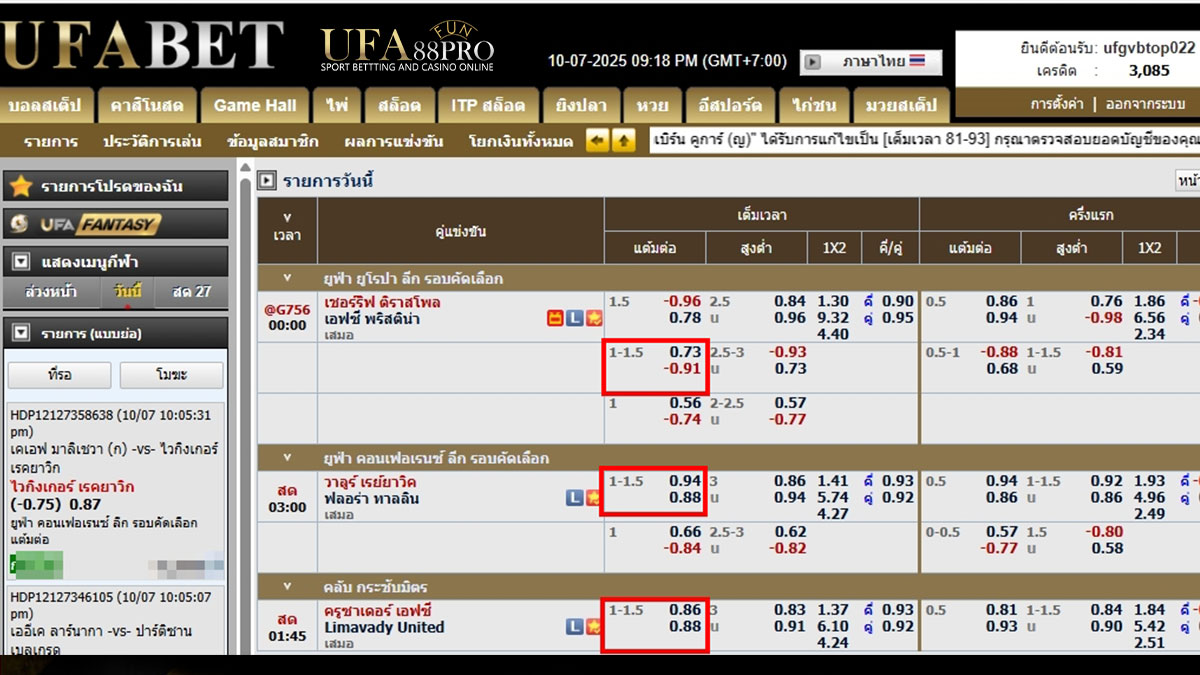The image size is (1200, 675).
Task: Open the UFA Fantasy banner
Action: tap(116, 224)
